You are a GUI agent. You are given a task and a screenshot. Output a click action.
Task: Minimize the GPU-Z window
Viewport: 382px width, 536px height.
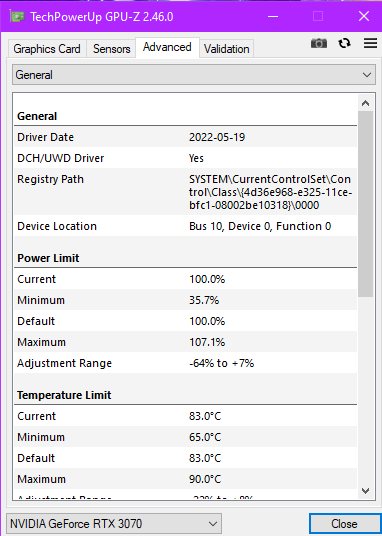[273, 16]
